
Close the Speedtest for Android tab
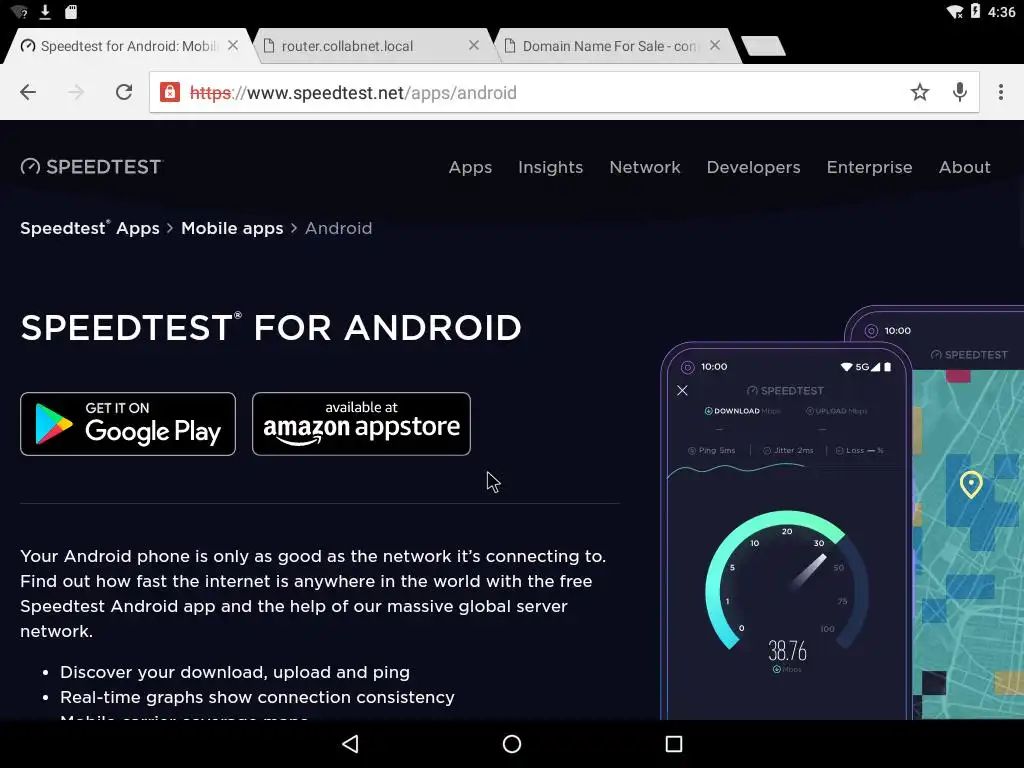coord(232,46)
